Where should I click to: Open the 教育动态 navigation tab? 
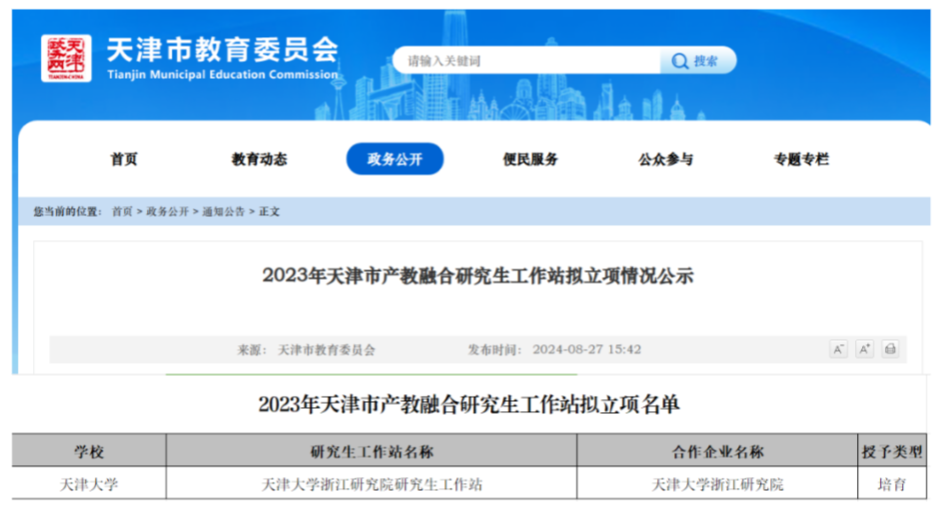coord(259,159)
